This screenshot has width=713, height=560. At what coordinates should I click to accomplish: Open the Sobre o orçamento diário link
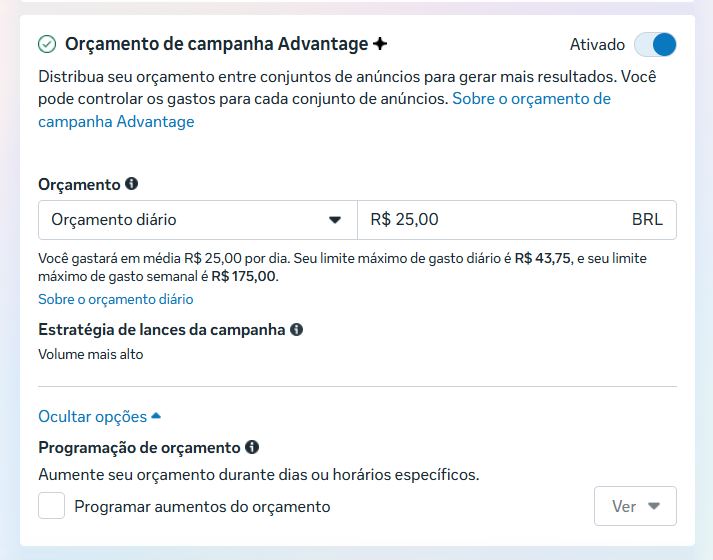click(116, 299)
